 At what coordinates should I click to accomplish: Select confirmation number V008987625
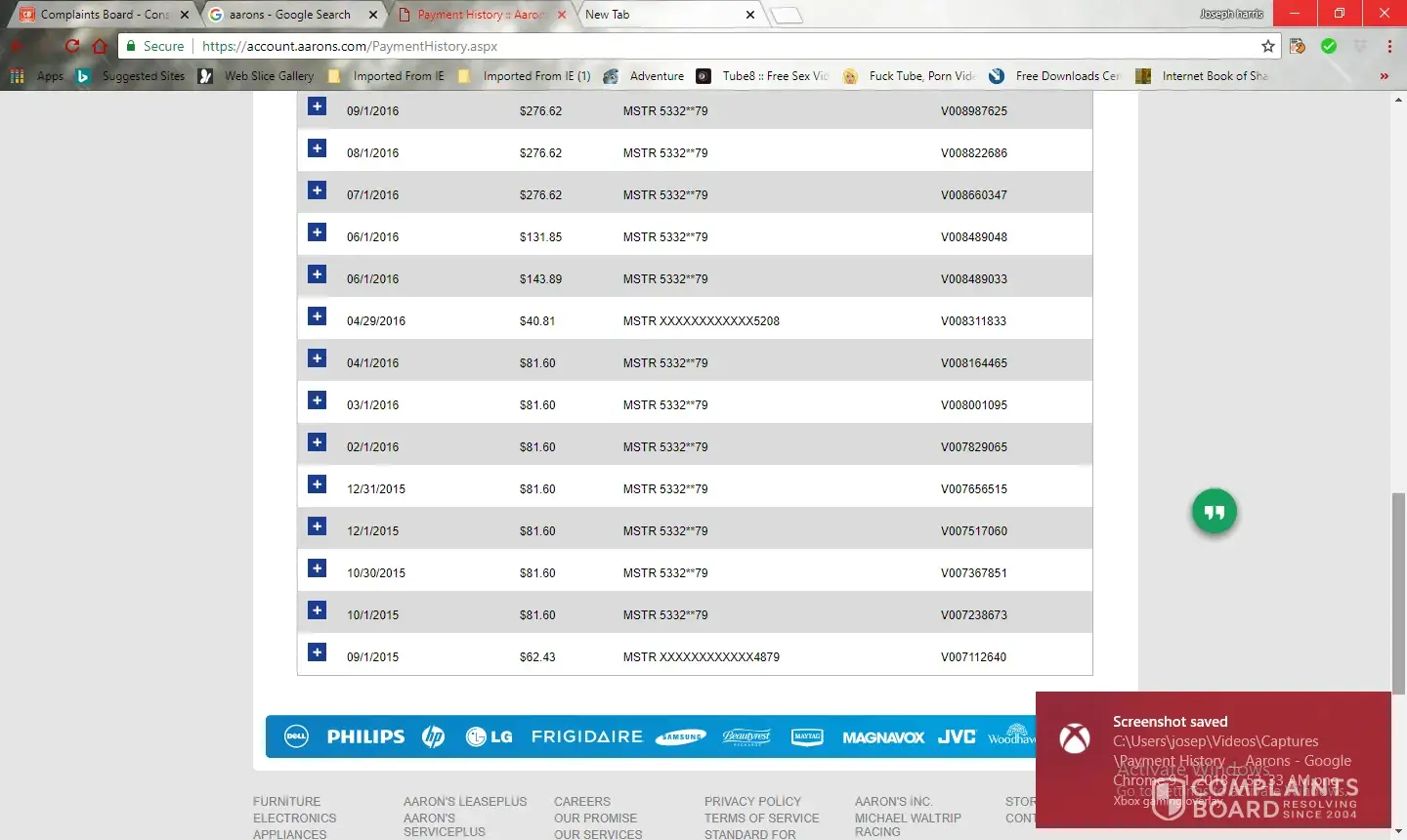tap(974, 111)
